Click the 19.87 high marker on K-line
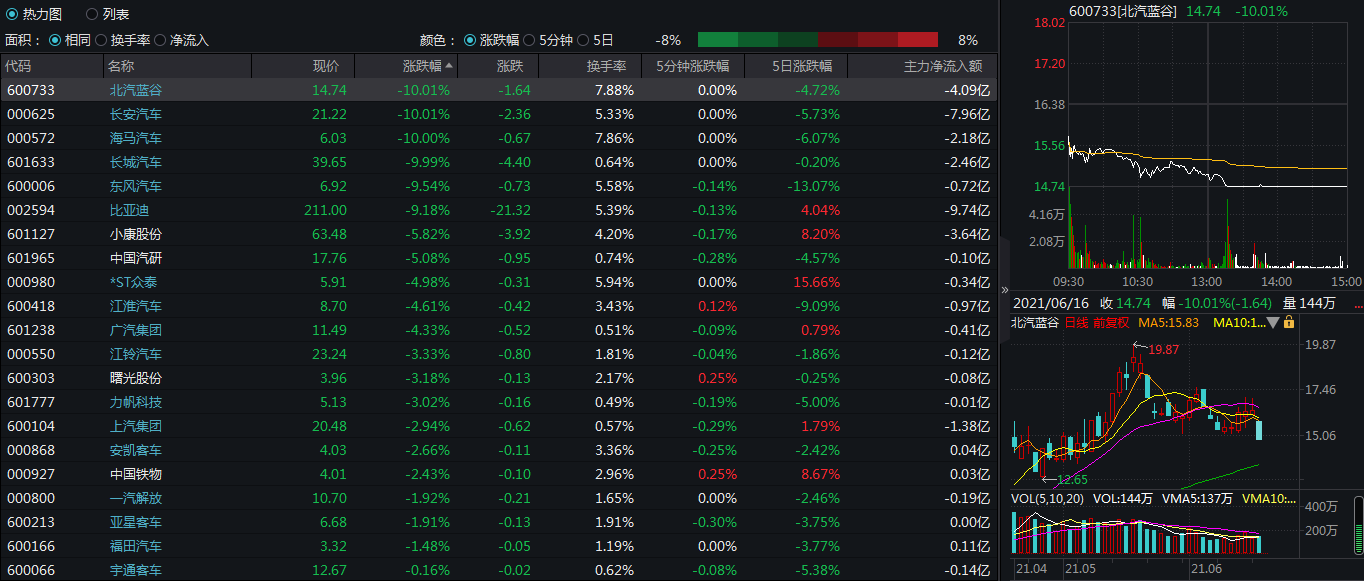 [x=1163, y=349]
